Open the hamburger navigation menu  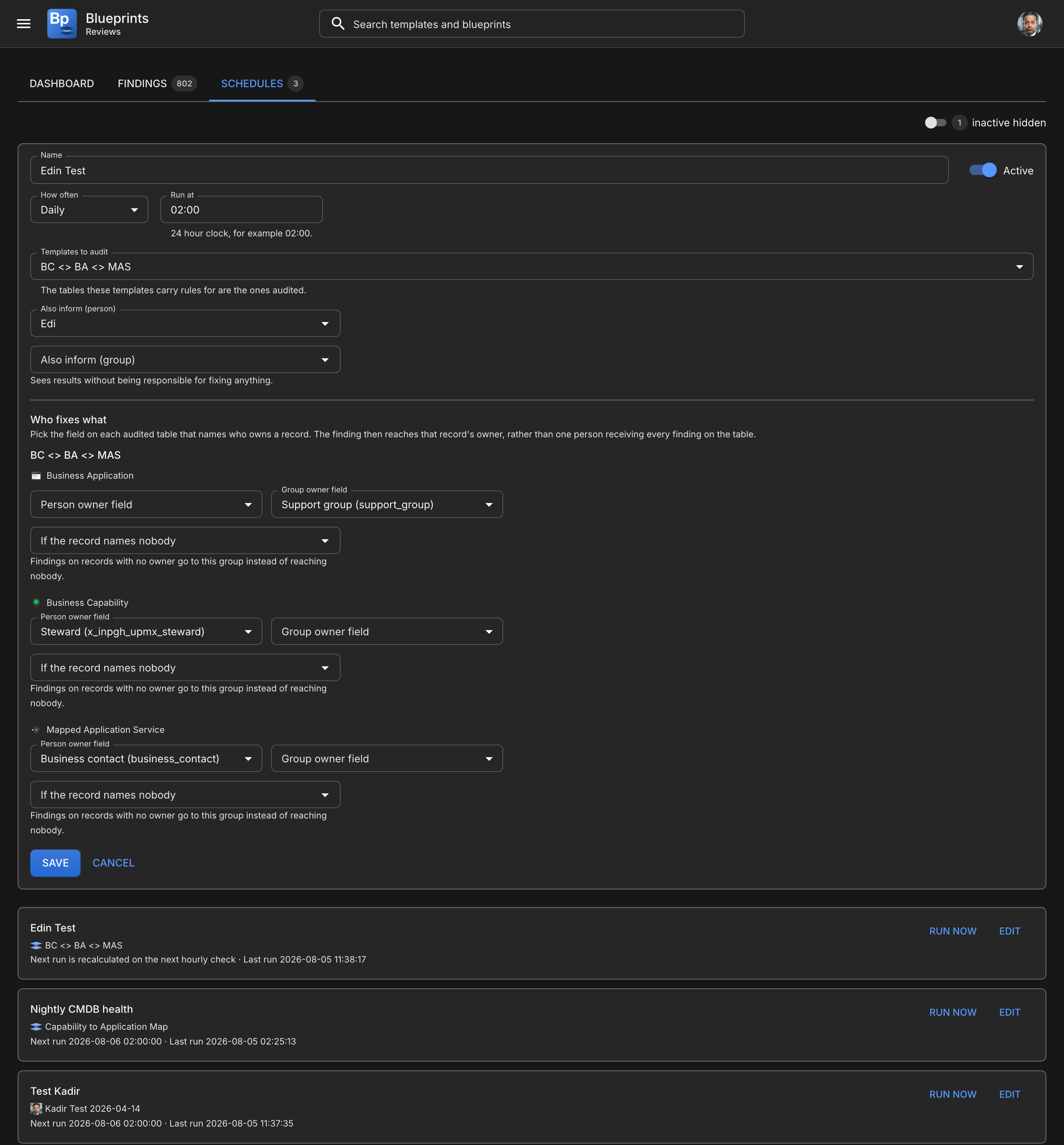pos(24,24)
